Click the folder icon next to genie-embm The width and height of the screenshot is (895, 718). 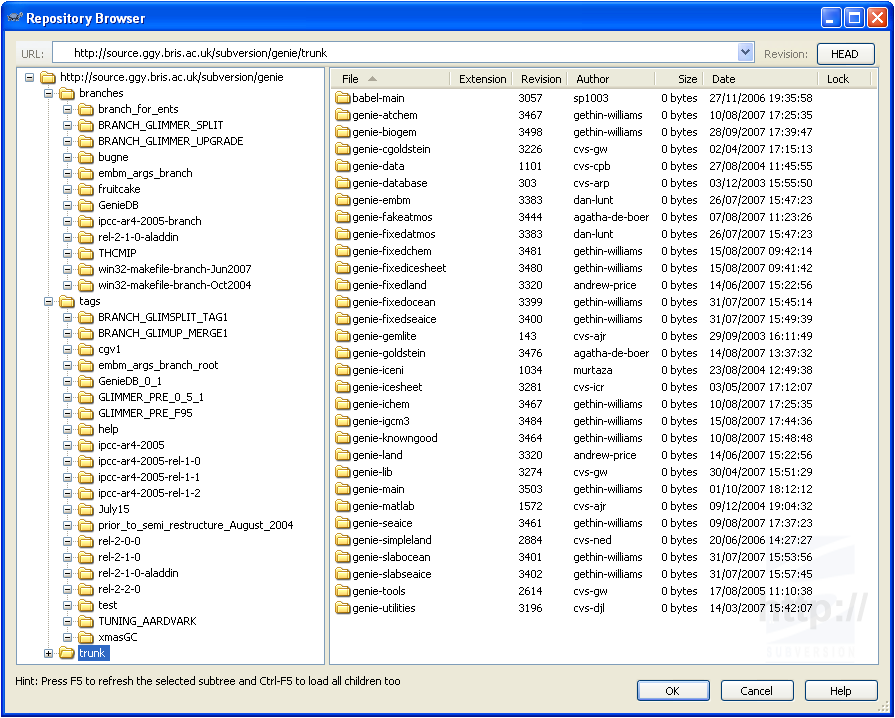pos(342,200)
